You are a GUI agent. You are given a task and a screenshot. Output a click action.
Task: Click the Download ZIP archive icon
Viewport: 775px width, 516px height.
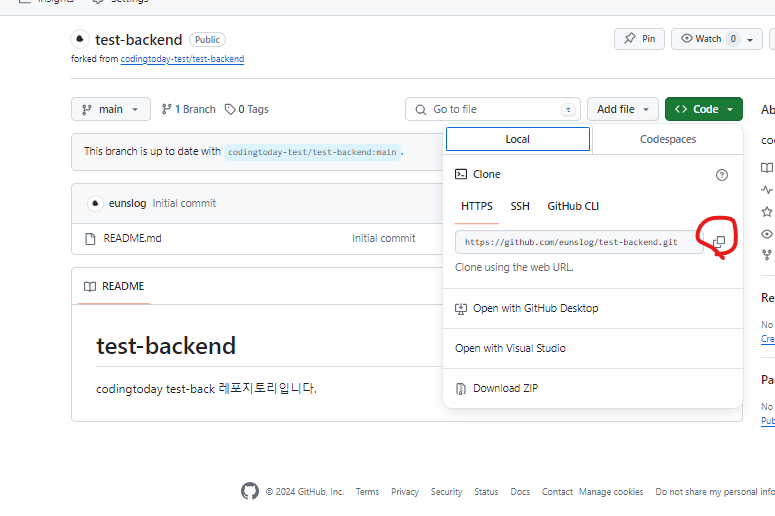coord(461,389)
